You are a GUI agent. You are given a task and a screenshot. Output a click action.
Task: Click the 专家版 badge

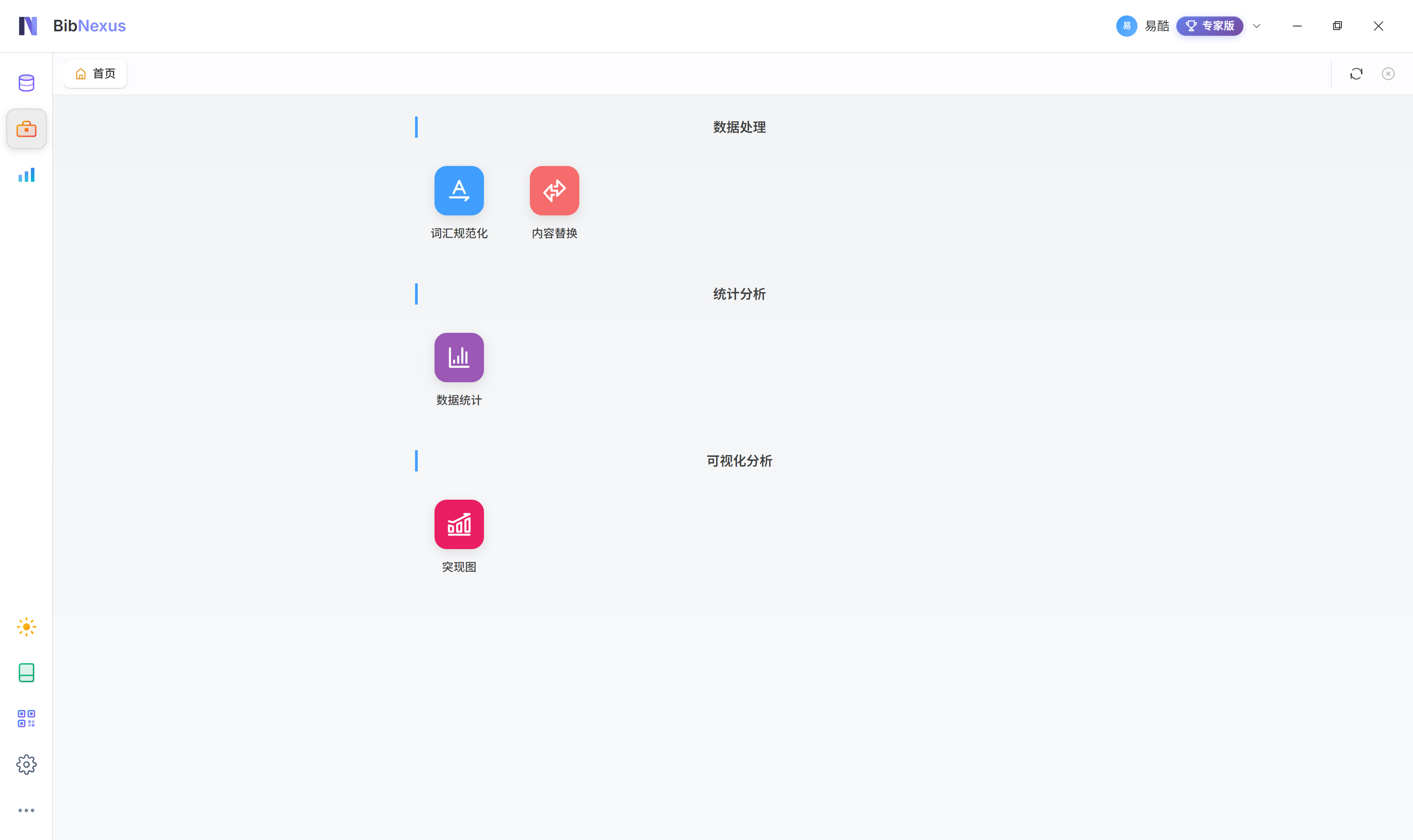1209,26
